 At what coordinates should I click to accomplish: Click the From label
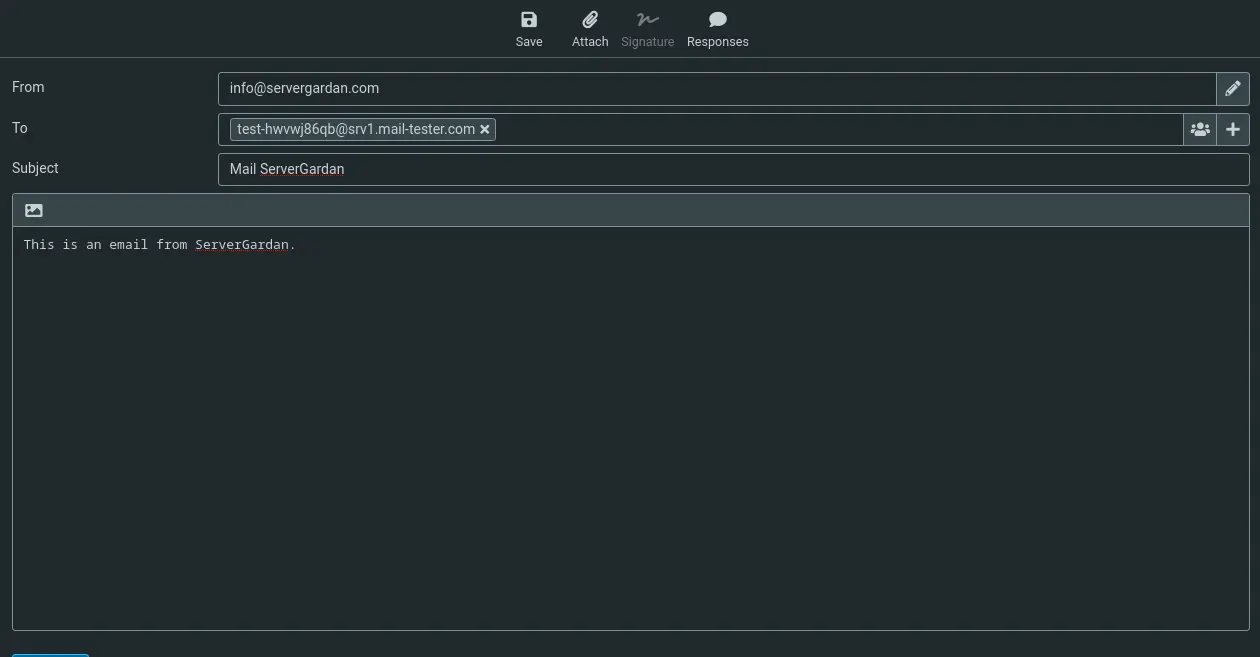[x=28, y=87]
